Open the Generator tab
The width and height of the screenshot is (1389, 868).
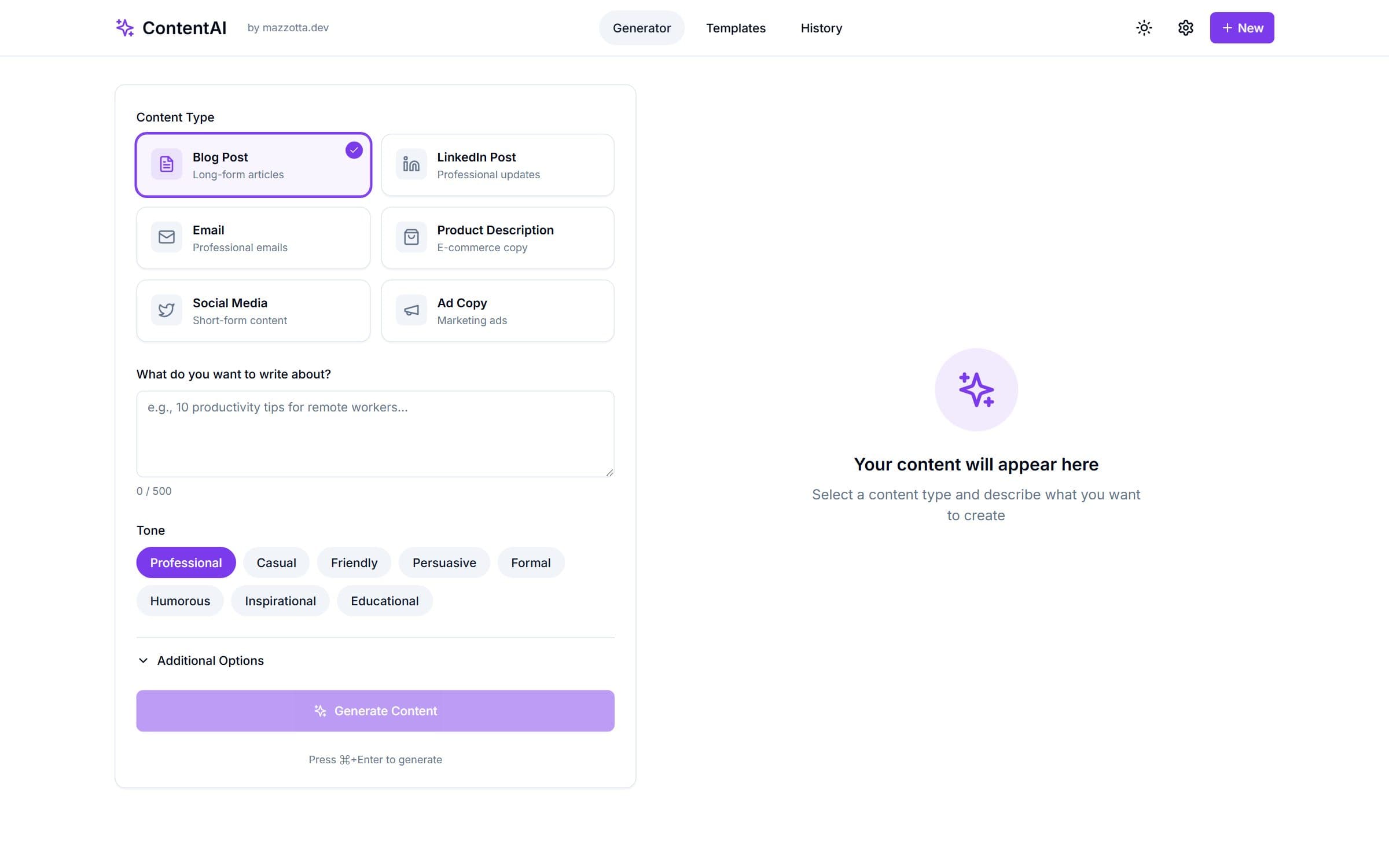point(642,28)
